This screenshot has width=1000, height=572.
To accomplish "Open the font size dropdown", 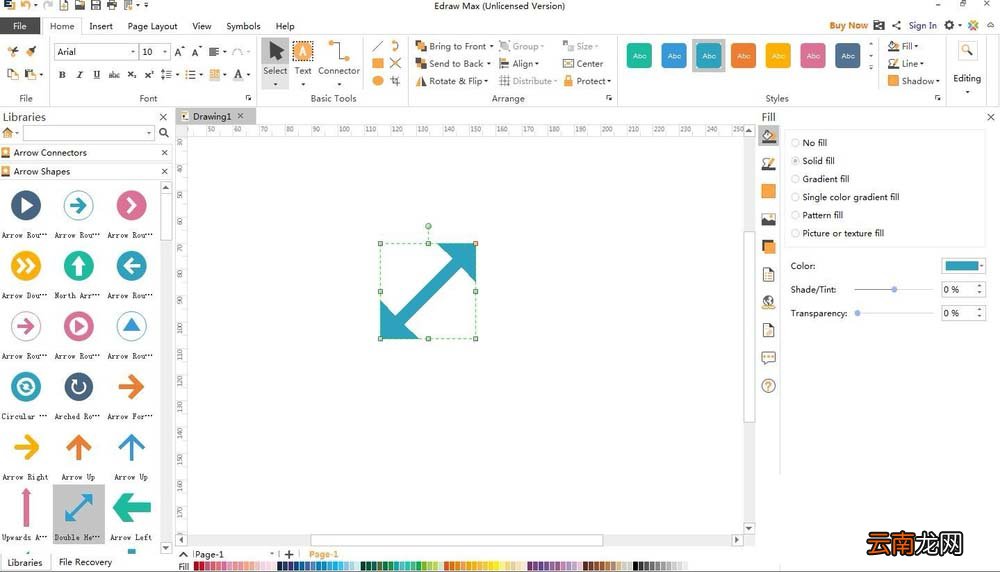I will (x=165, y=52).
